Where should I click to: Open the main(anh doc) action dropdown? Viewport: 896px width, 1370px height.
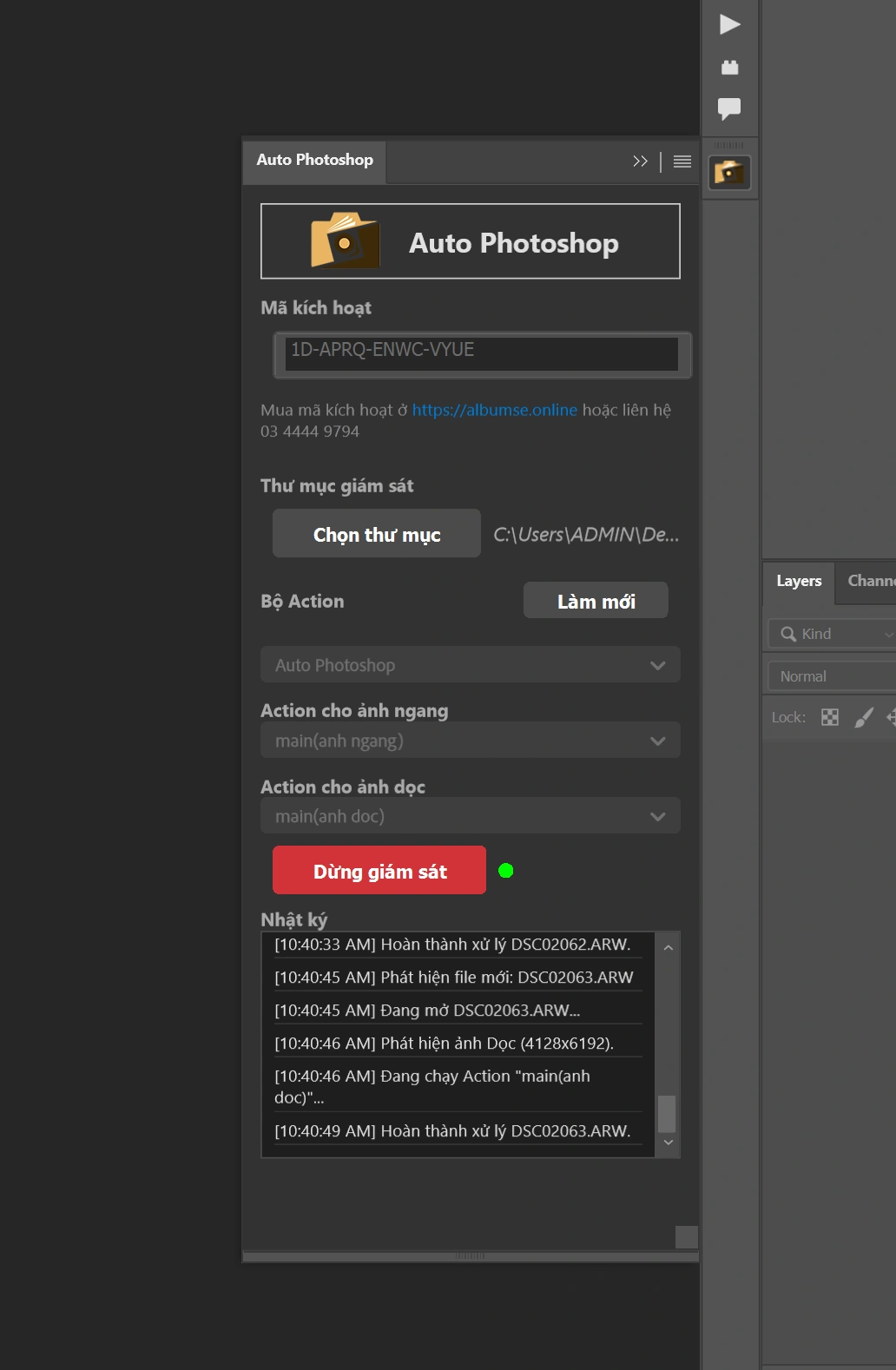470,816
